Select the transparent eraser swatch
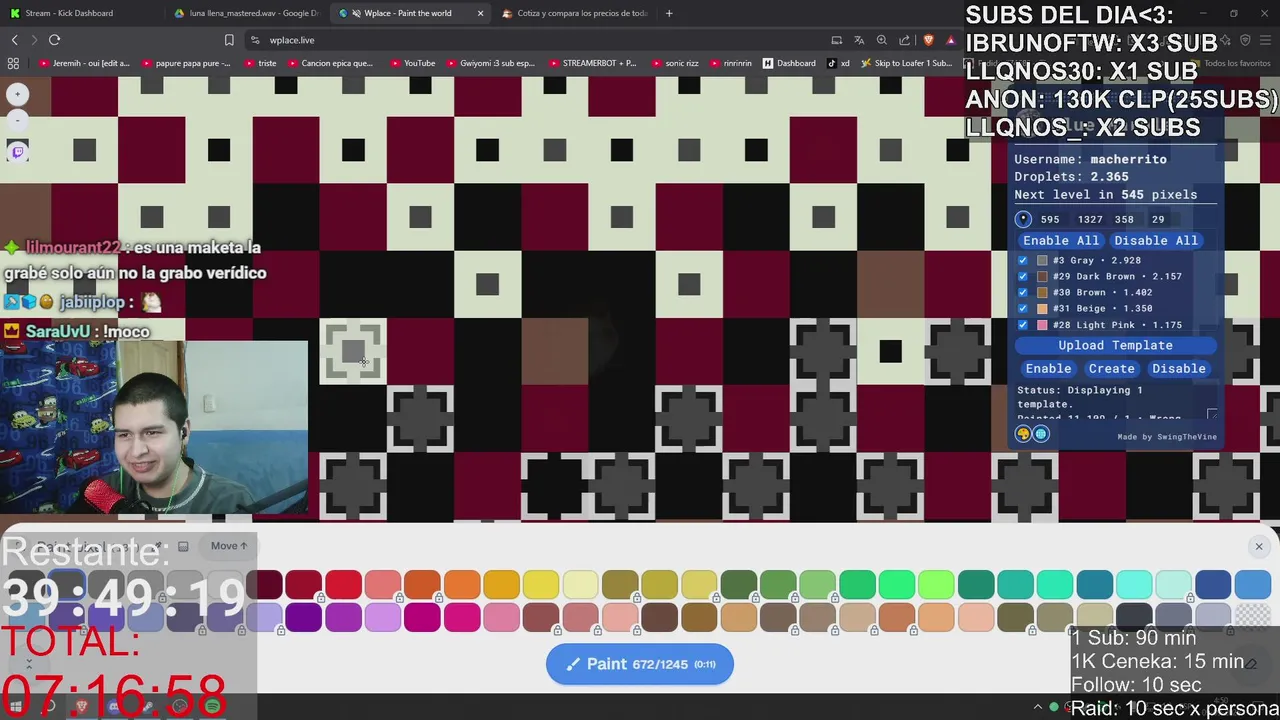The image size is (1280, 720). point(1252,617)
